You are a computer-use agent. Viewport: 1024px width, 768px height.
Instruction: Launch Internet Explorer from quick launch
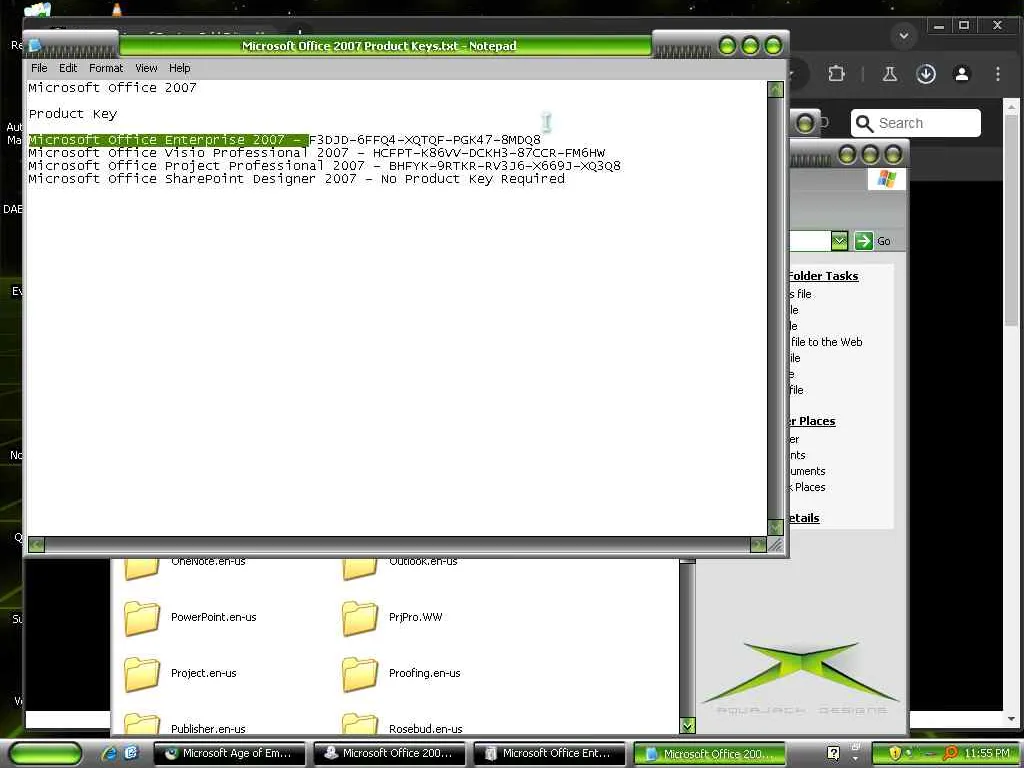point(110,753)
